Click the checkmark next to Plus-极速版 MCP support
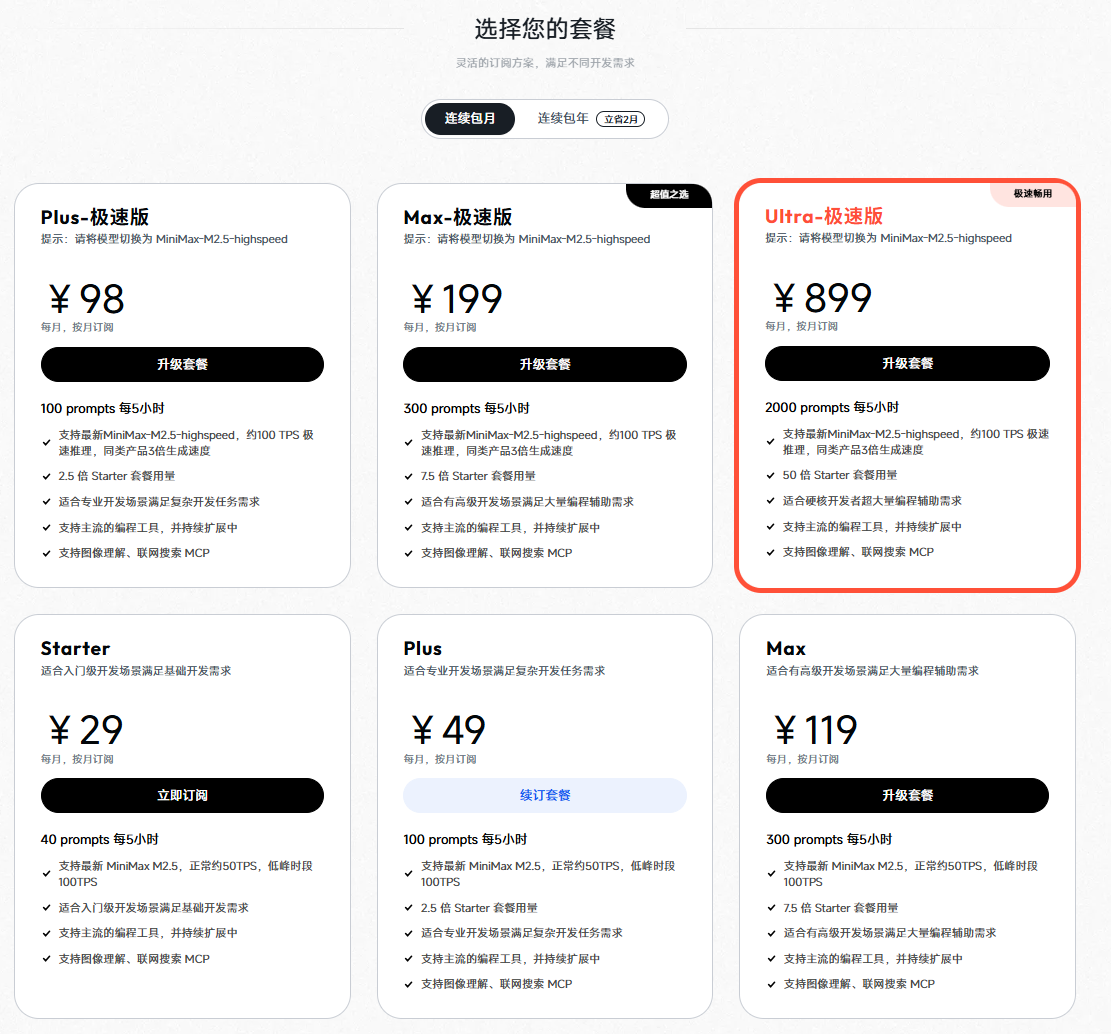This screenshot has width=1111, height=1034. [48, 553]
